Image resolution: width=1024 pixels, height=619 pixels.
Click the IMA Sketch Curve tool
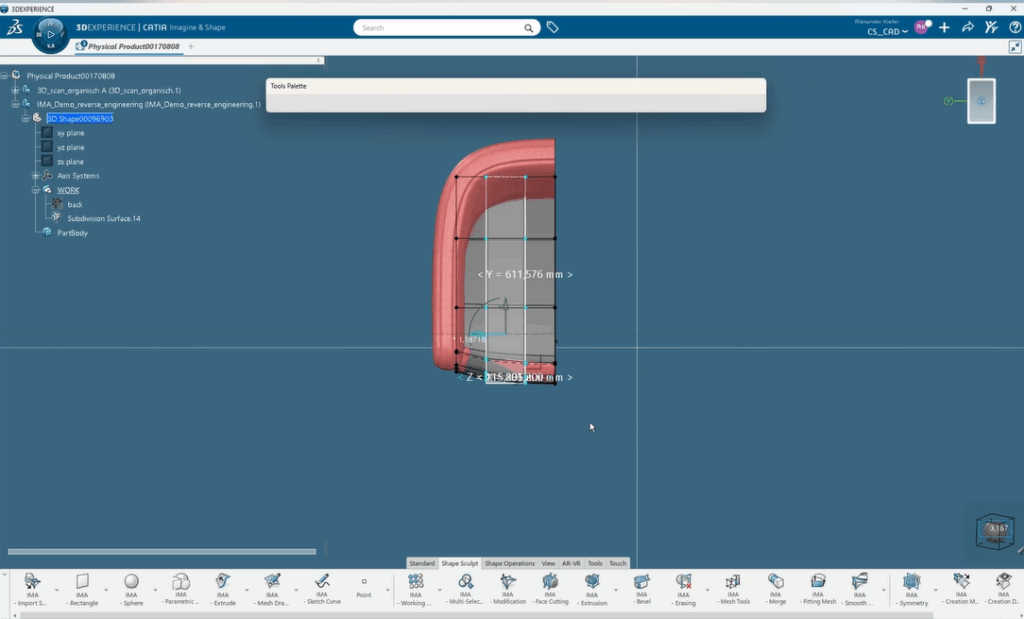[x=321, y=582]
